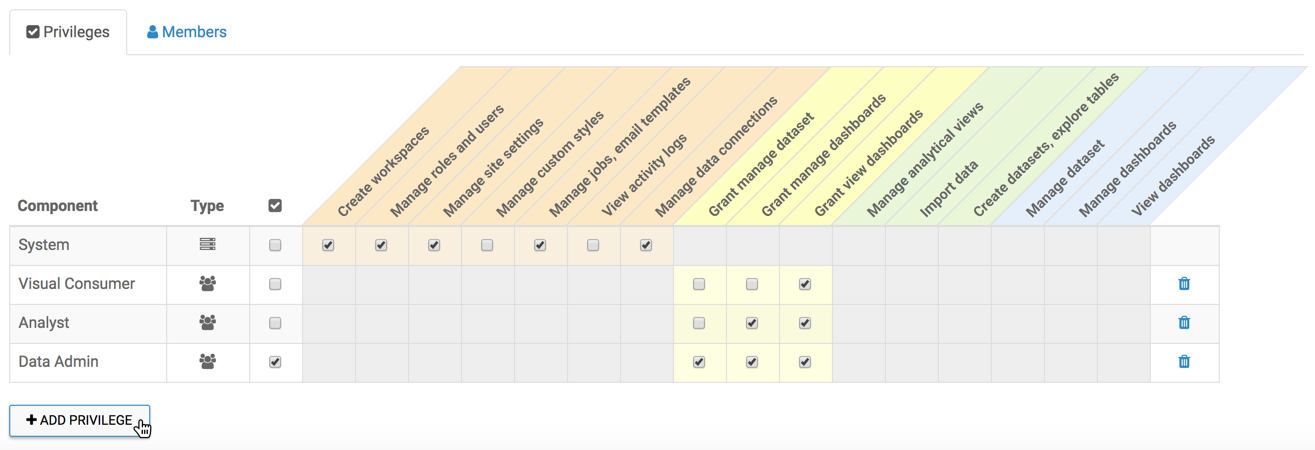1315x450 pixels.
Task: Click the Add Privilege button
Action: pos(79,420)
